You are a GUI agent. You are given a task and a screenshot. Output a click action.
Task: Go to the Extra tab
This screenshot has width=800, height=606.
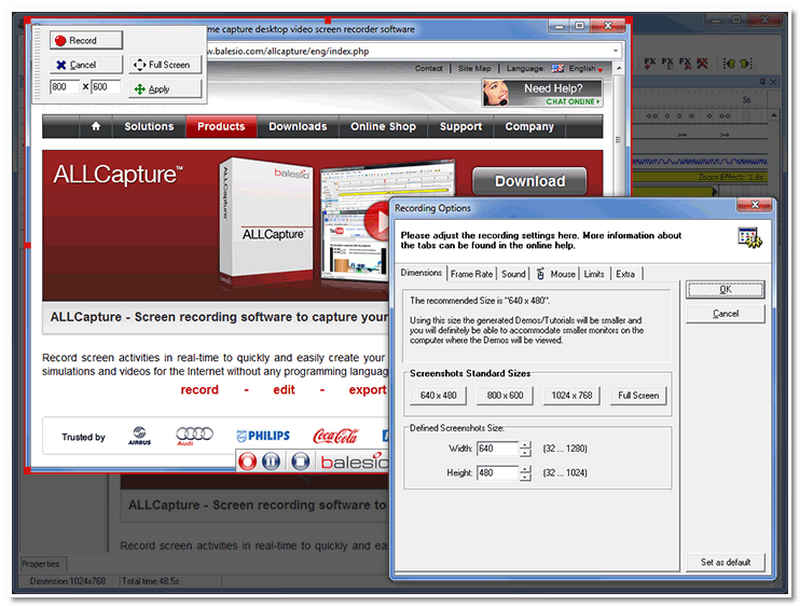point(625,274)
